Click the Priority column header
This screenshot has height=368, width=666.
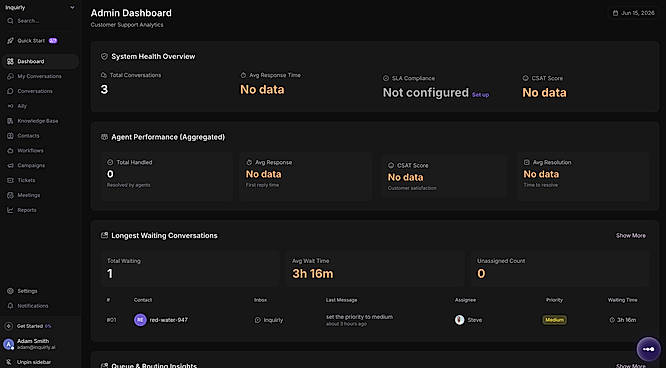(554, 300)
